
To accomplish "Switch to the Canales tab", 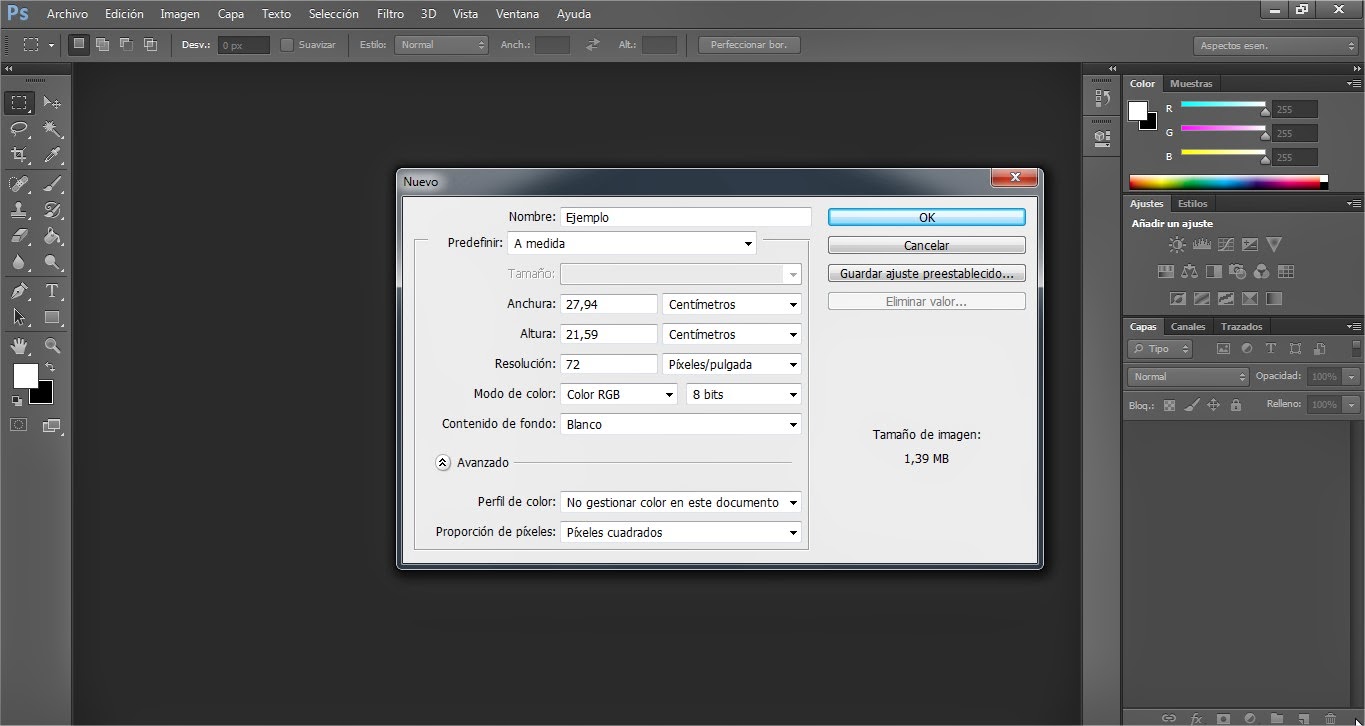I will 1188,327.
